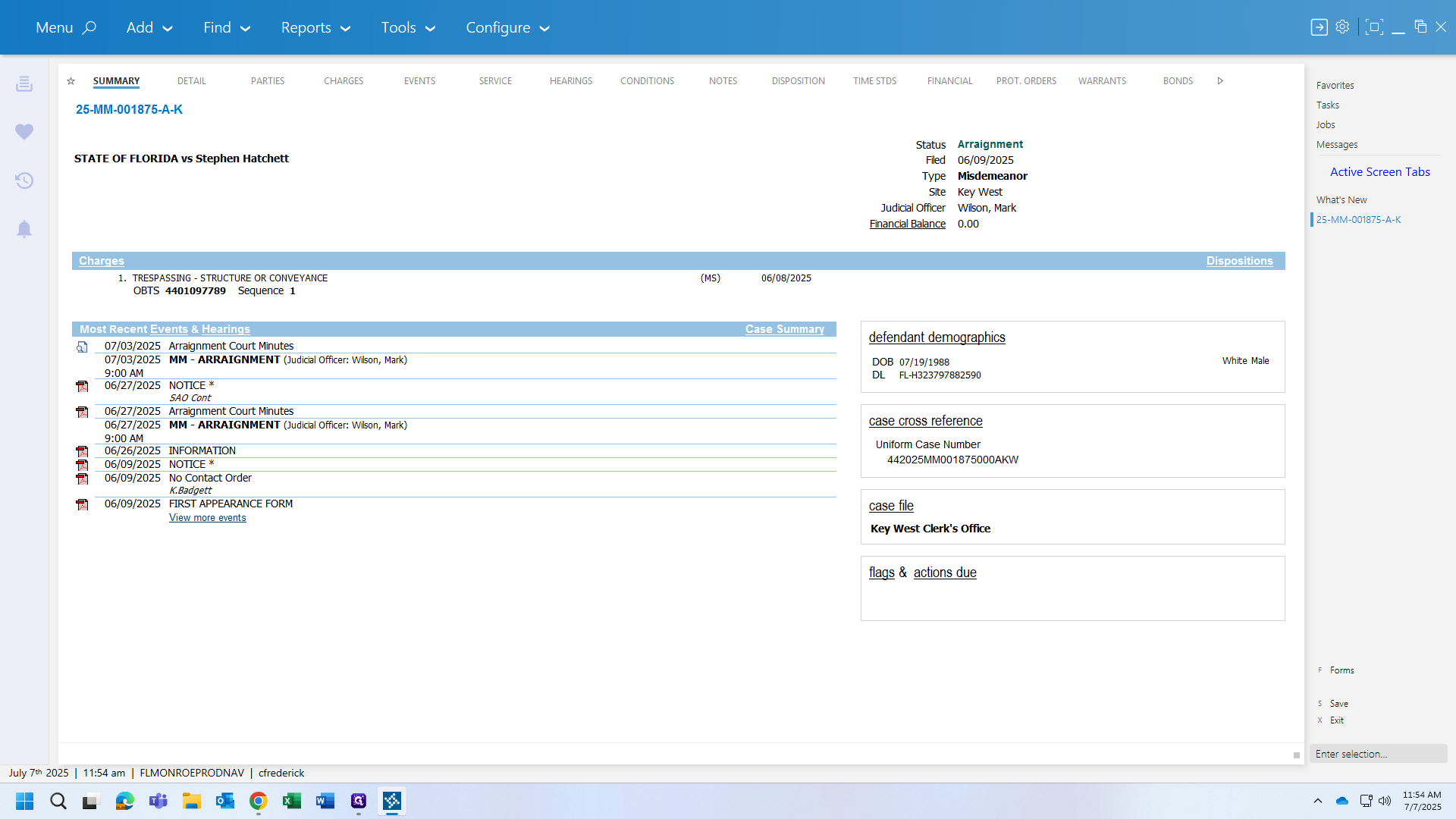1456x819 pixels.
Task: Click Save in the right panel
Action: pos(1338,704)
